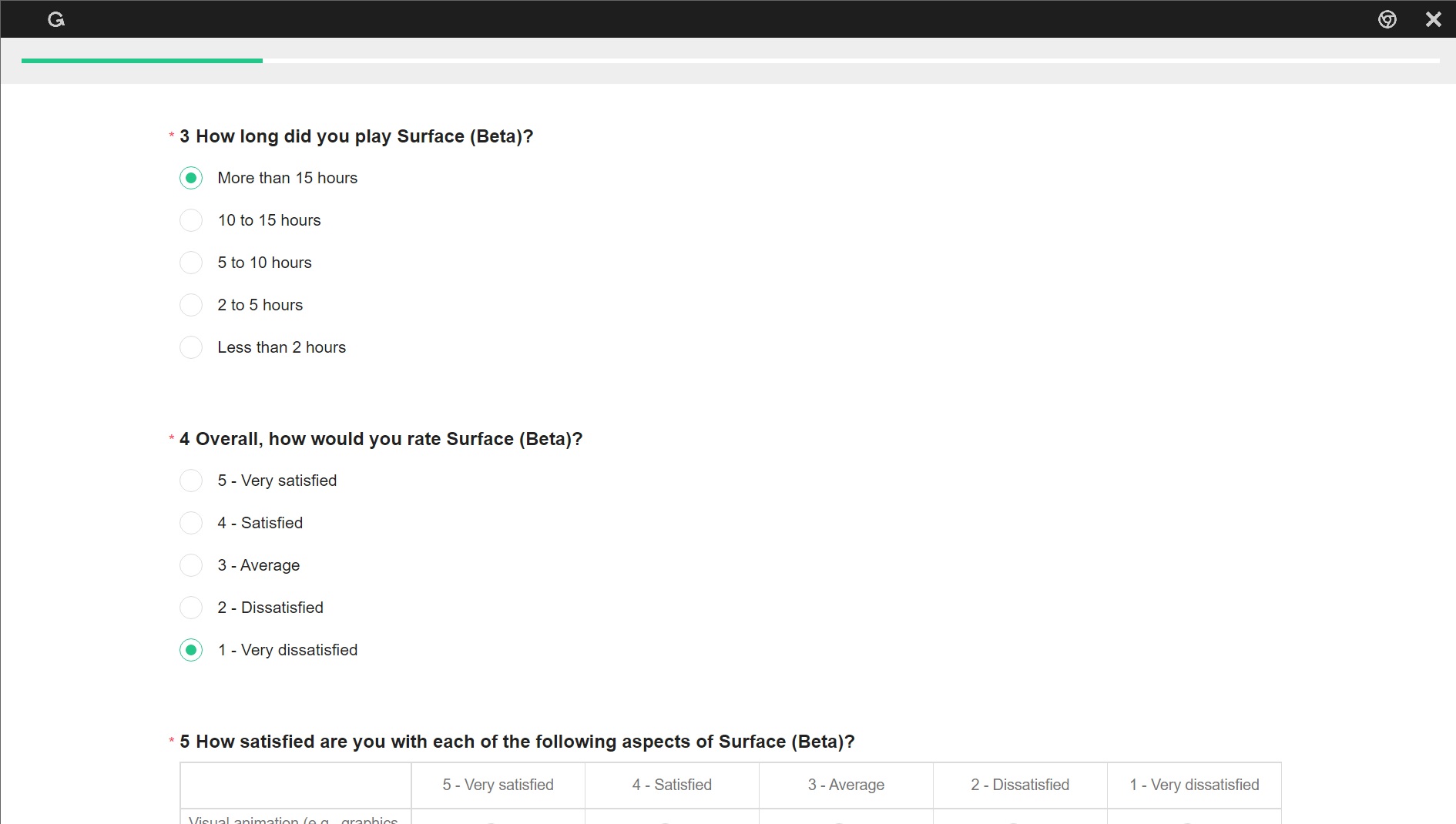The height and width of the screenshot is (824, 1456).
Task: Select 'More than 15 hours' radio option
Action: [191, 178]
